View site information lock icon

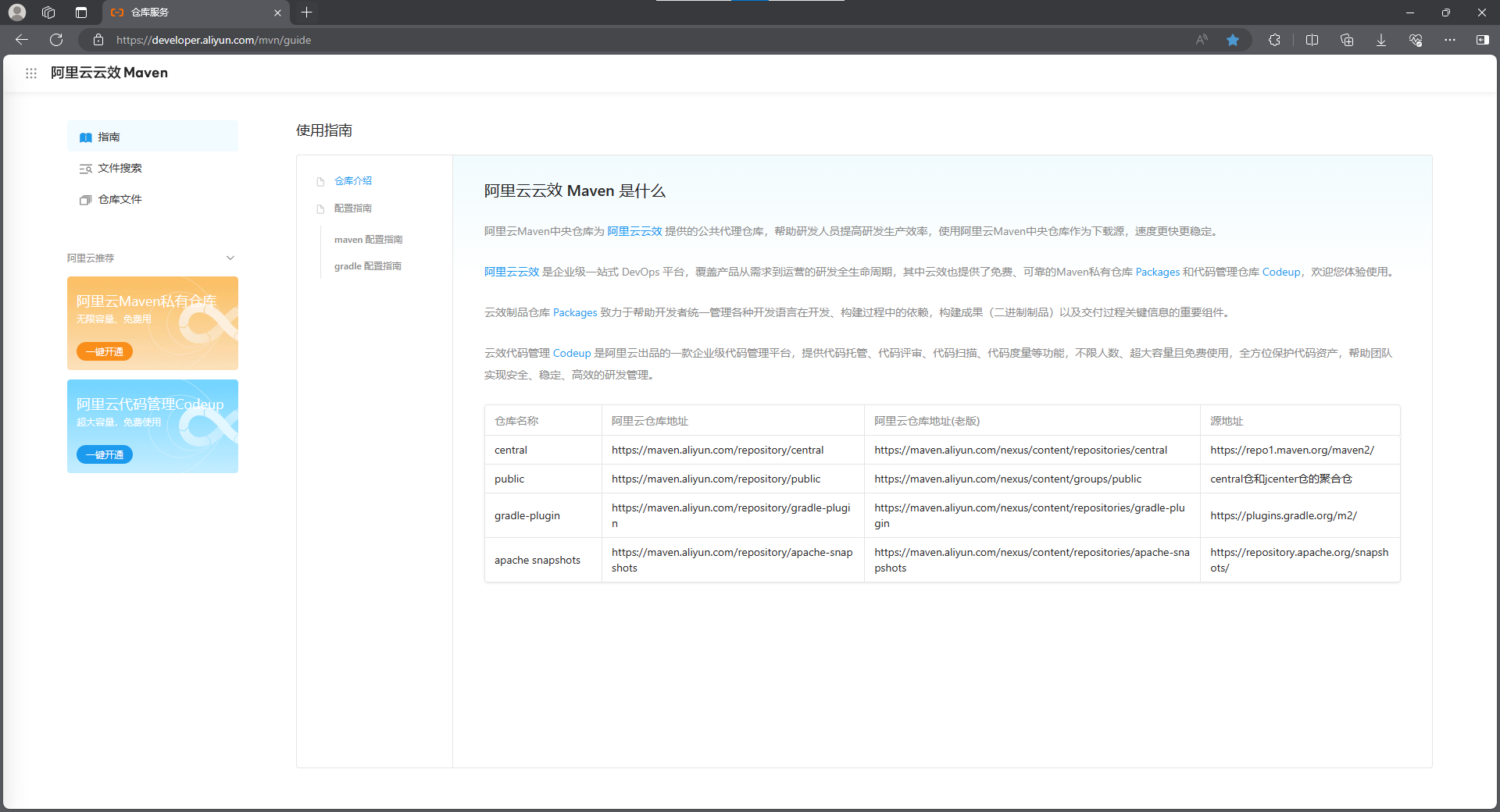click(x=98, y=40)
